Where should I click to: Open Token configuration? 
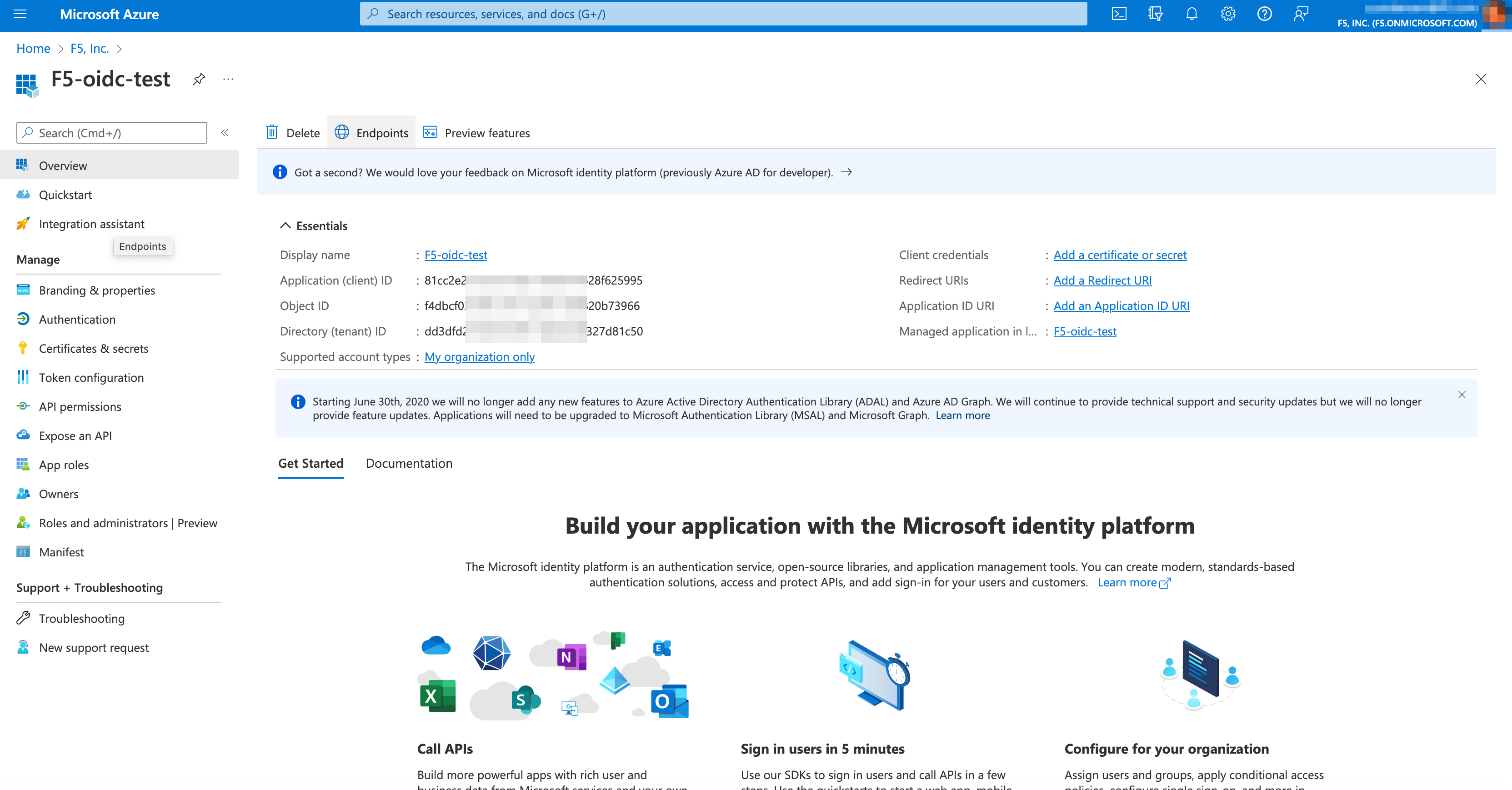point(91,377)
